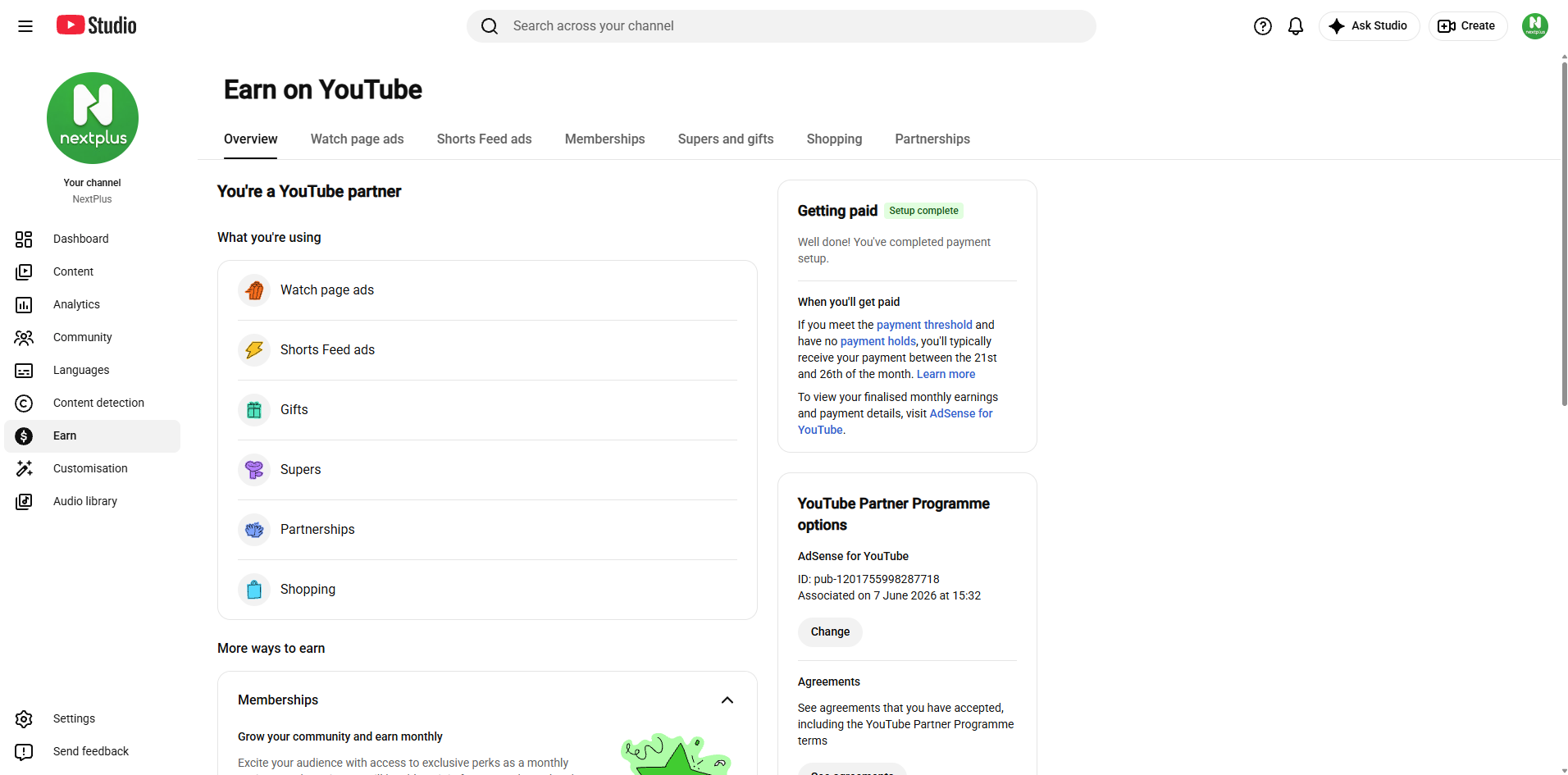Collapse the Memberships section chevron
Screen dimensions: 1568x775
(x=727, y=700)
